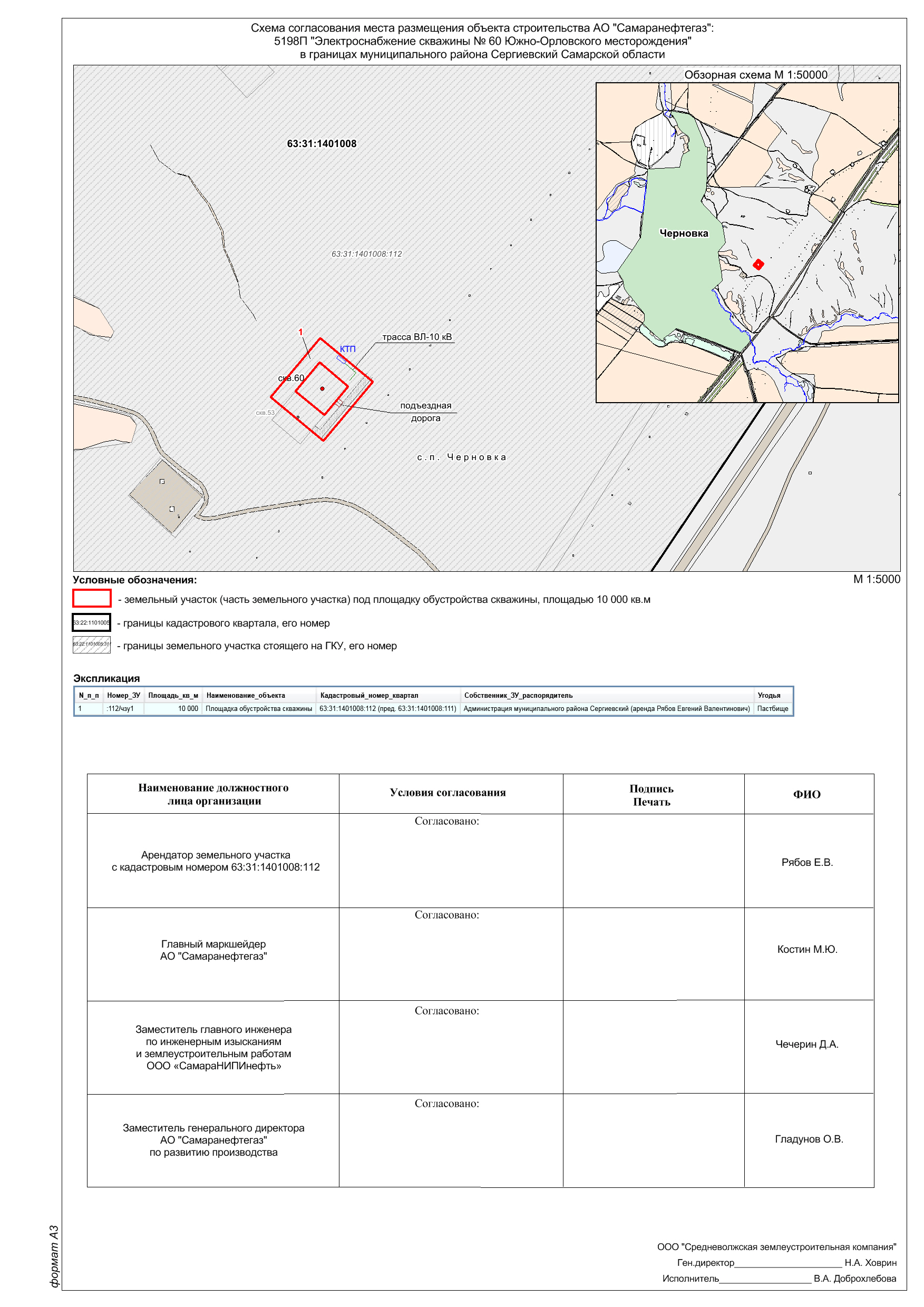Click the Площадь_кв_м column header
The width and height of the screenshot is (924, 1307).
(x=173, y=695)
